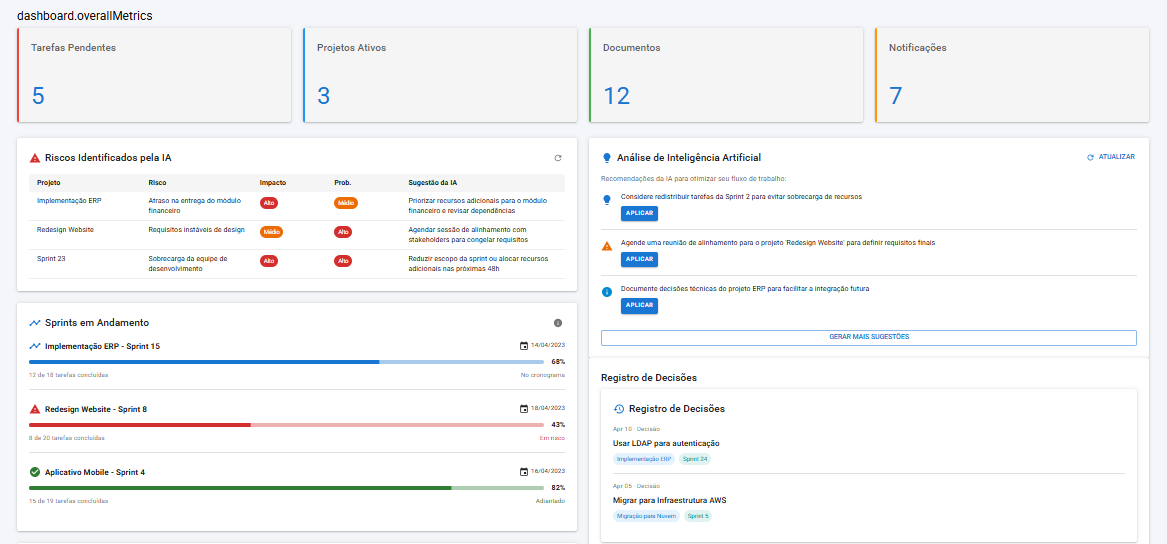Click the green check icon for Aplicativo Mobile
The width and height of the screenshot is (1167, 544).
[x=35, y=472]
